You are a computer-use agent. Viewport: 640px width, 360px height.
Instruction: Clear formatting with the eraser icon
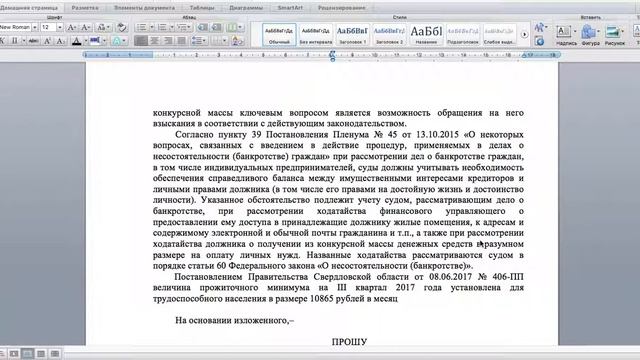point(121,27)
